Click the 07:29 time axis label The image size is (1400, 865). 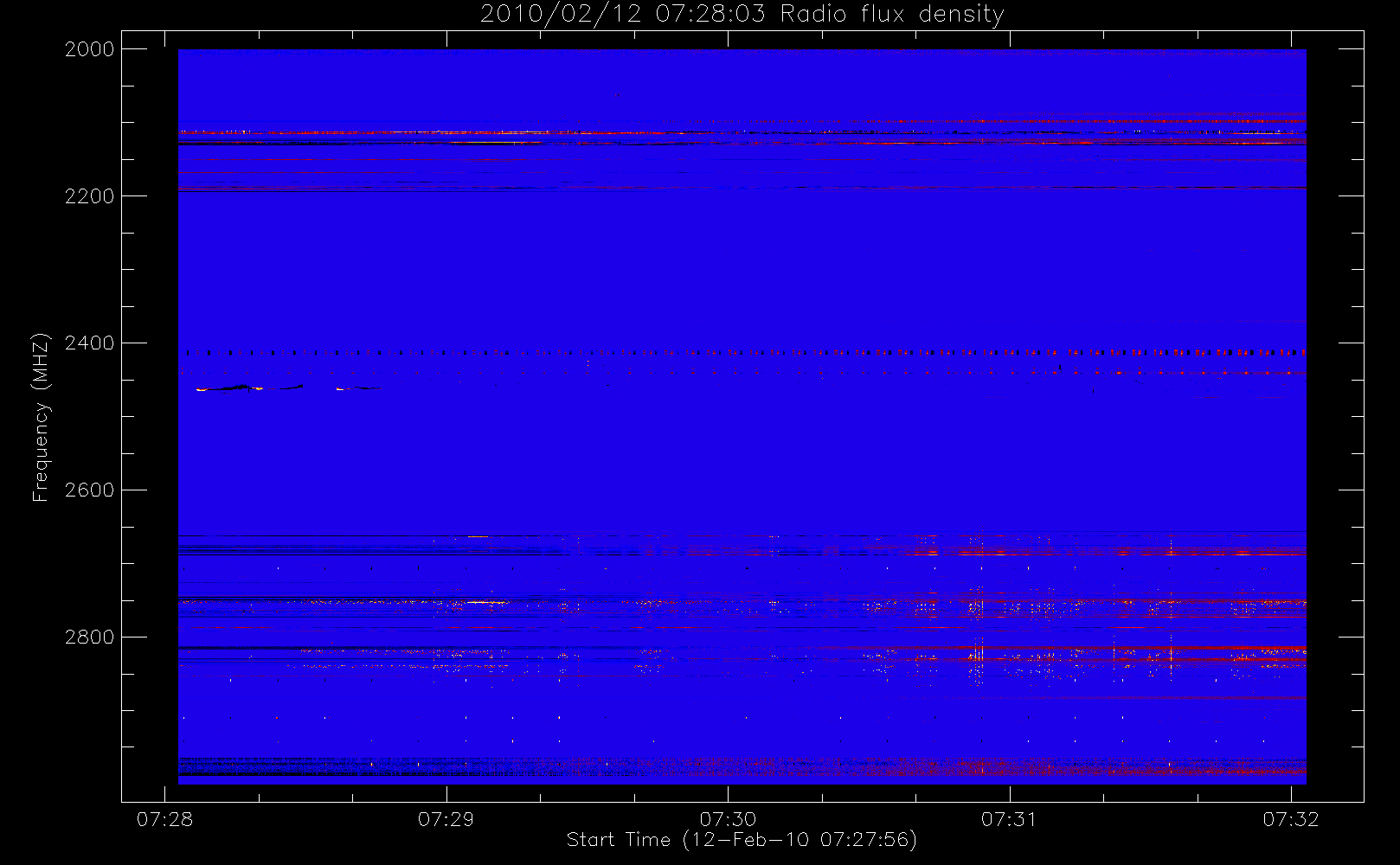click(446, 819)
